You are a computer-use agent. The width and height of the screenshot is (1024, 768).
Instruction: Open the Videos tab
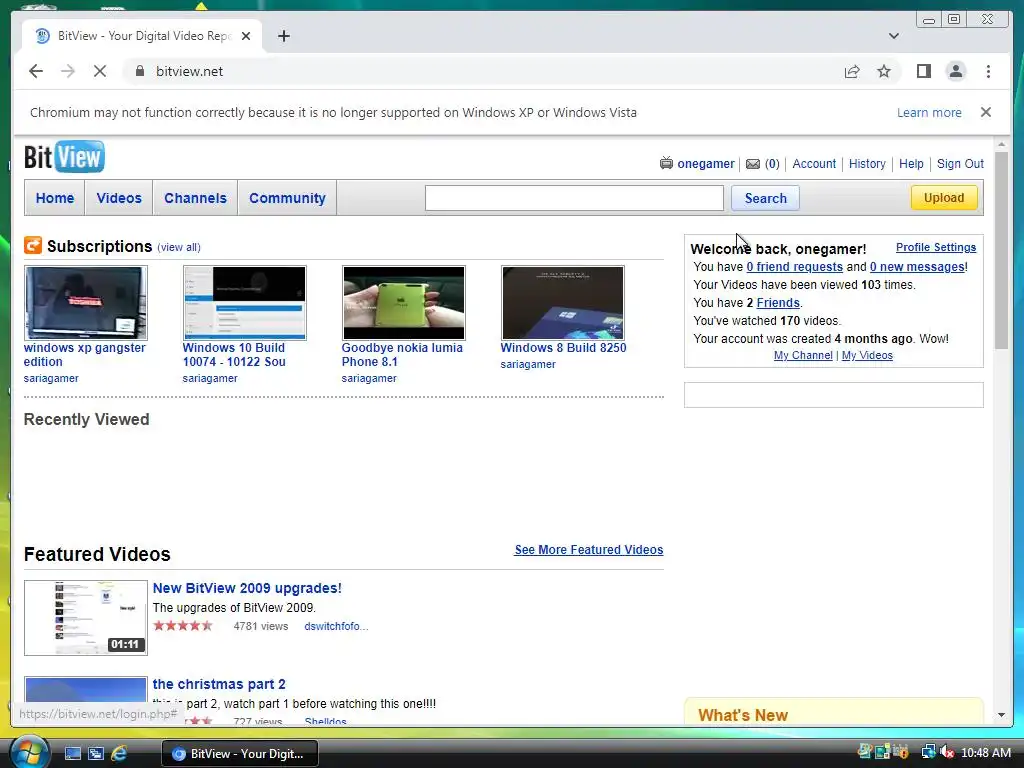[x=119, y=198]
